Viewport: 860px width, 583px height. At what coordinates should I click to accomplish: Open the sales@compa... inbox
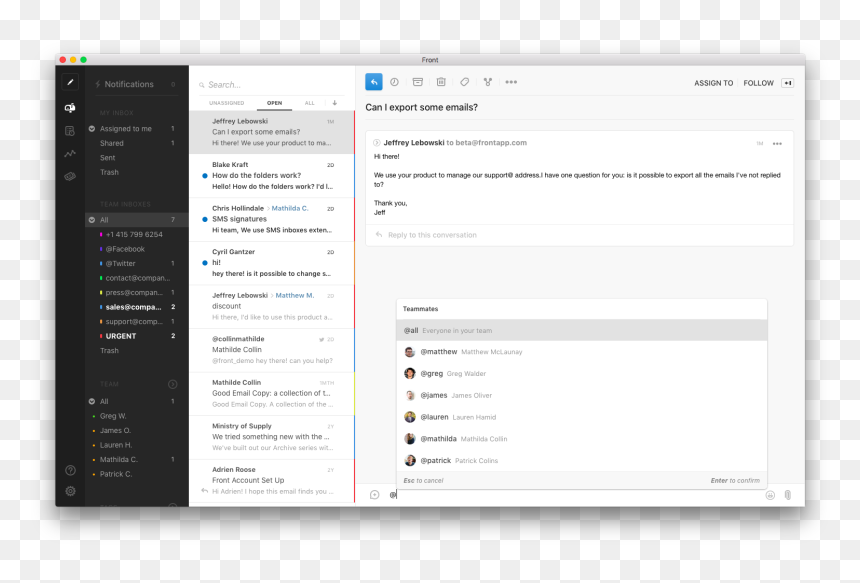(135, 307)
